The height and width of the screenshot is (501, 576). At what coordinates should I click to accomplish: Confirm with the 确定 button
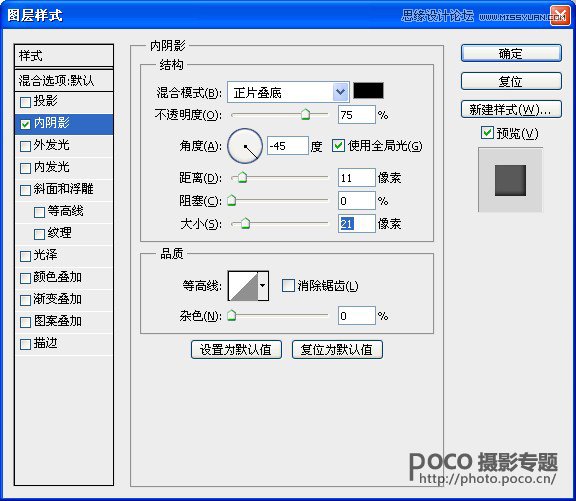511,54
